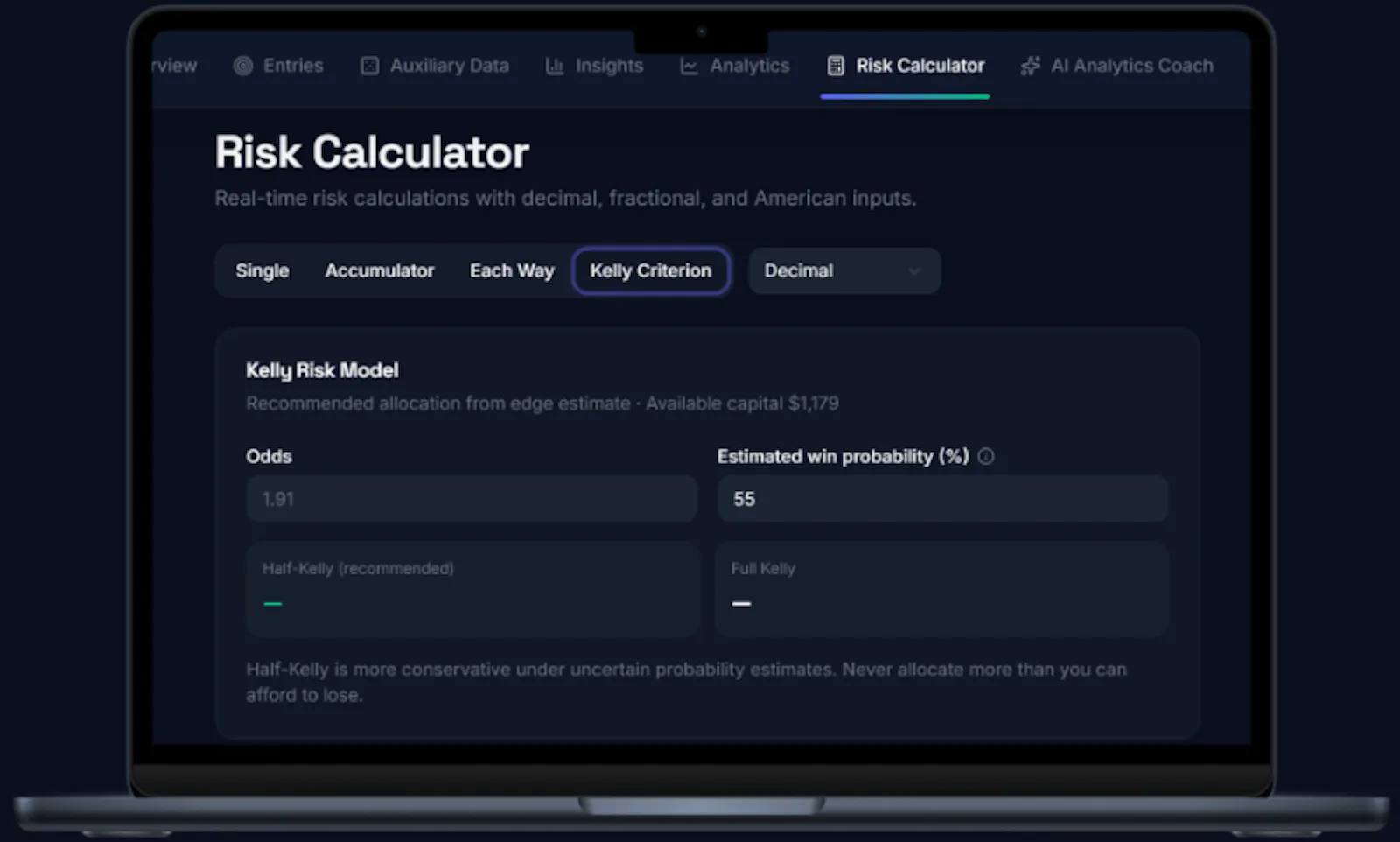This screenshot has height=842, width=1400.
Task: Open the Decimal odds format dropdown
Action: [x=844, y=271]
